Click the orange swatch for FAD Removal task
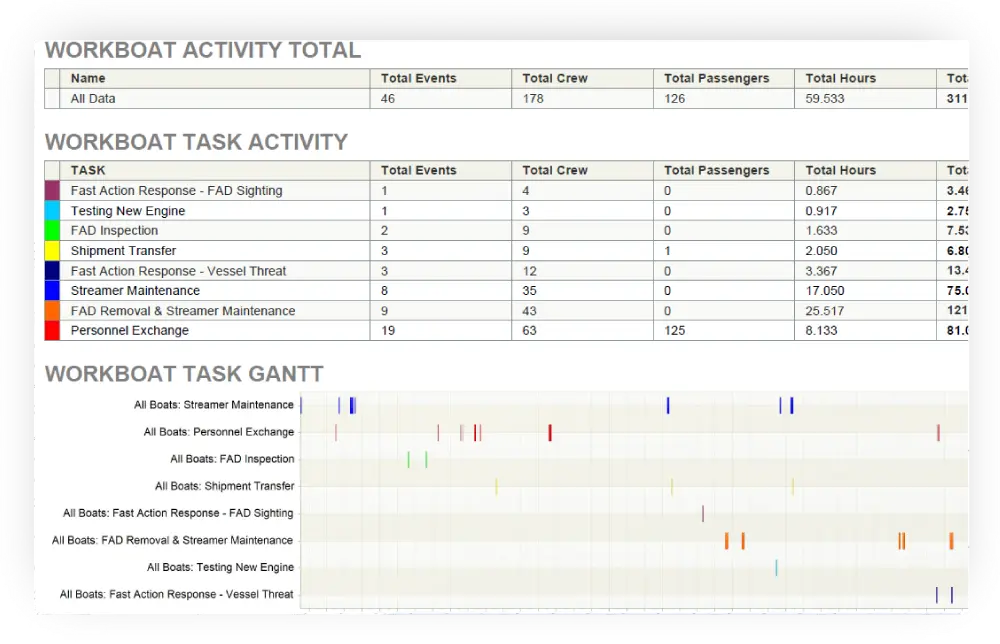Screen dimensions: 1000x644 [52, 311]
